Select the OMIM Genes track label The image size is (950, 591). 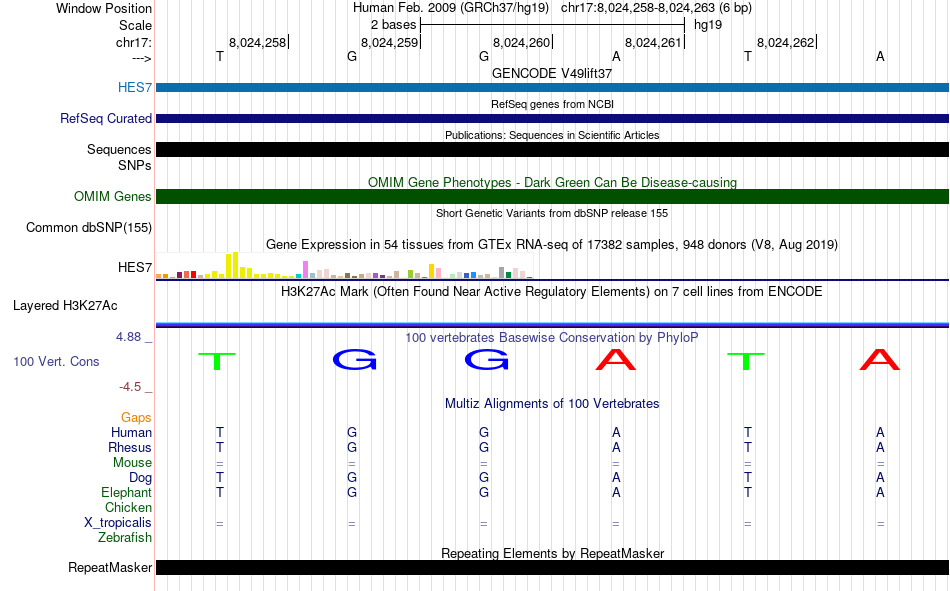pyautogui.click(x=113, y=196)
